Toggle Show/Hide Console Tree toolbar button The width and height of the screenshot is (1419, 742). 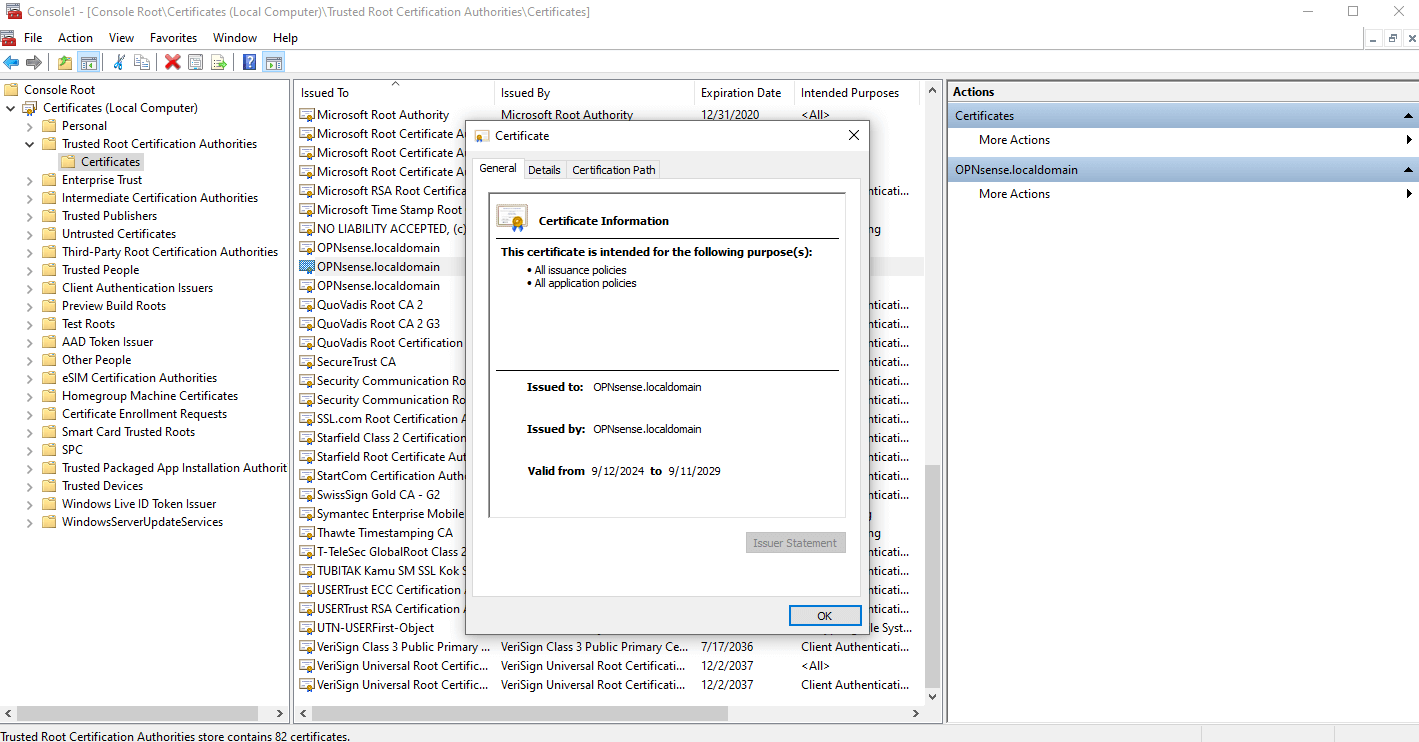tap(89, 63)
